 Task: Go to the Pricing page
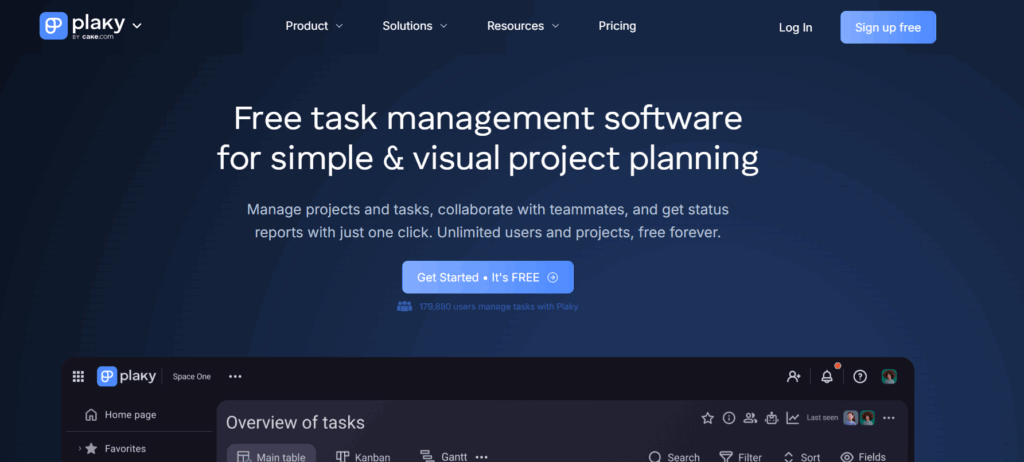[617, 26]
